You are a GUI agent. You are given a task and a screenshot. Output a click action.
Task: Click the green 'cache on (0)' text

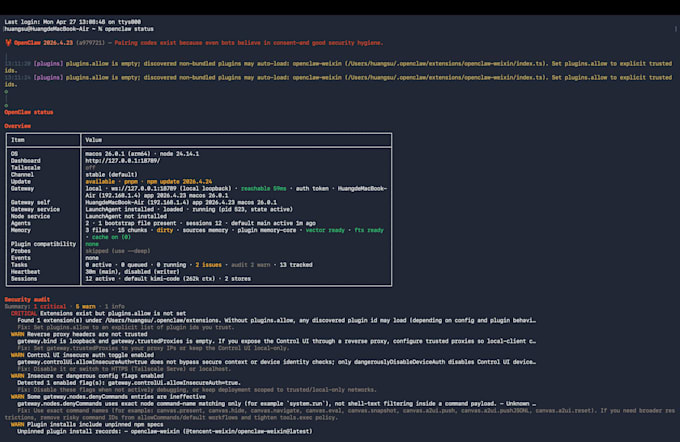pyautogui.click(x=111, y=237)
